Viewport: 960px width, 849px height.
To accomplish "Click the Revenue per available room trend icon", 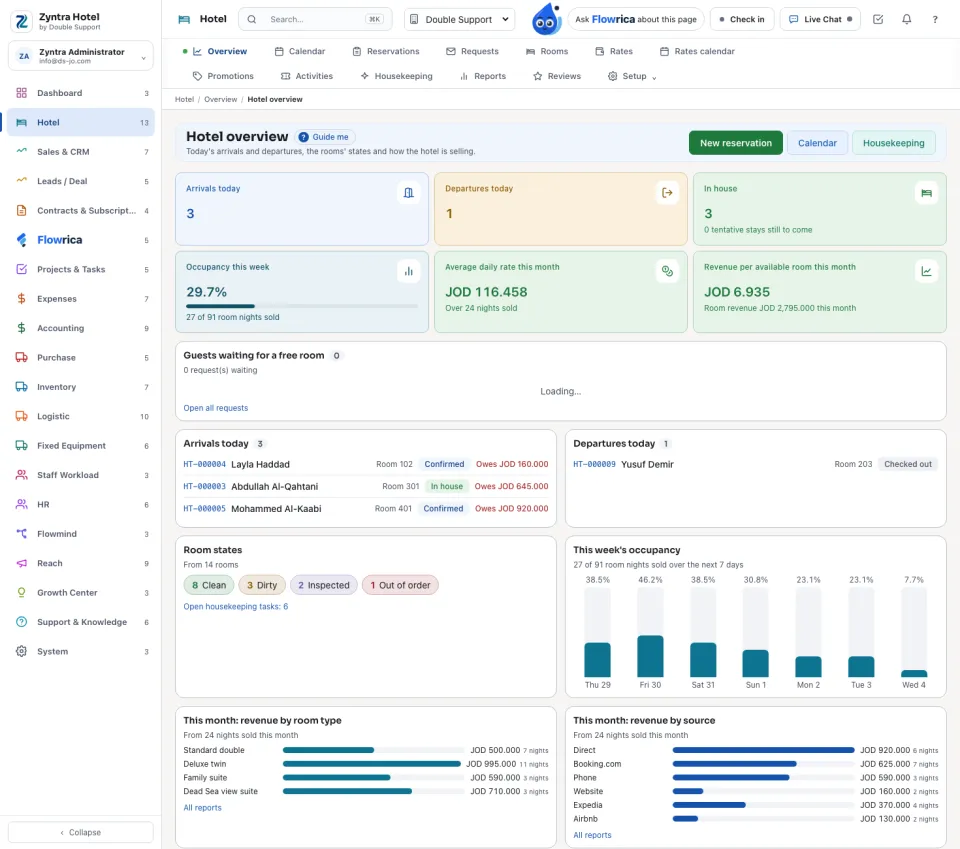I will click(x=926, y=271).
